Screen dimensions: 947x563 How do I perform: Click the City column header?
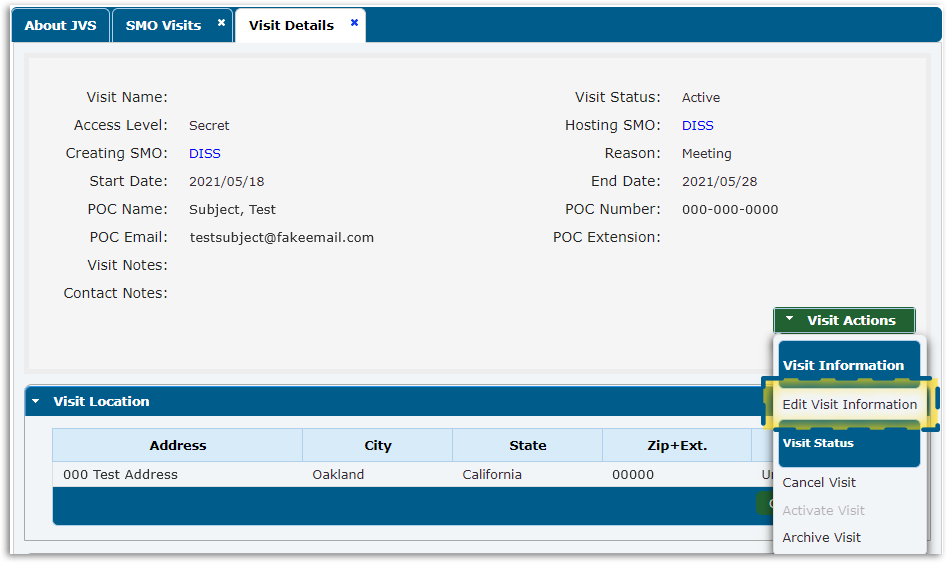tap(377, 445)
